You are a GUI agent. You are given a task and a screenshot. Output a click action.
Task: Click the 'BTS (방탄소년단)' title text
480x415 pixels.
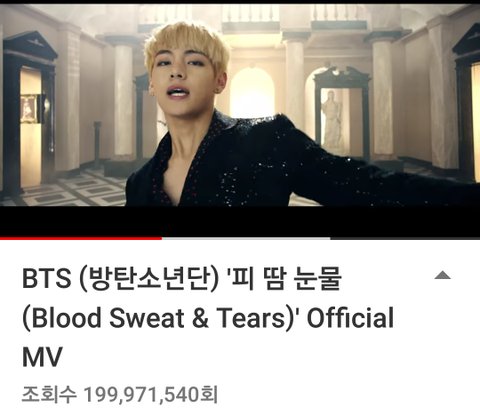pyautogui.click(x=120, y=278)
